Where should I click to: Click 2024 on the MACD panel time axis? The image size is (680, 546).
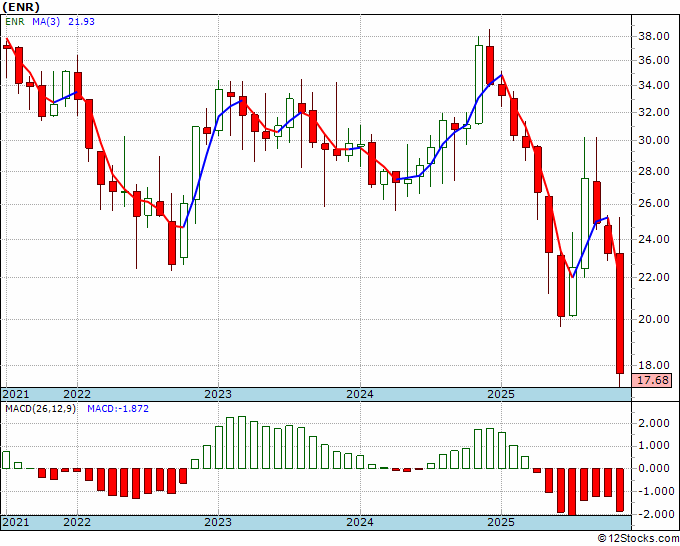(x=360, y=522)
